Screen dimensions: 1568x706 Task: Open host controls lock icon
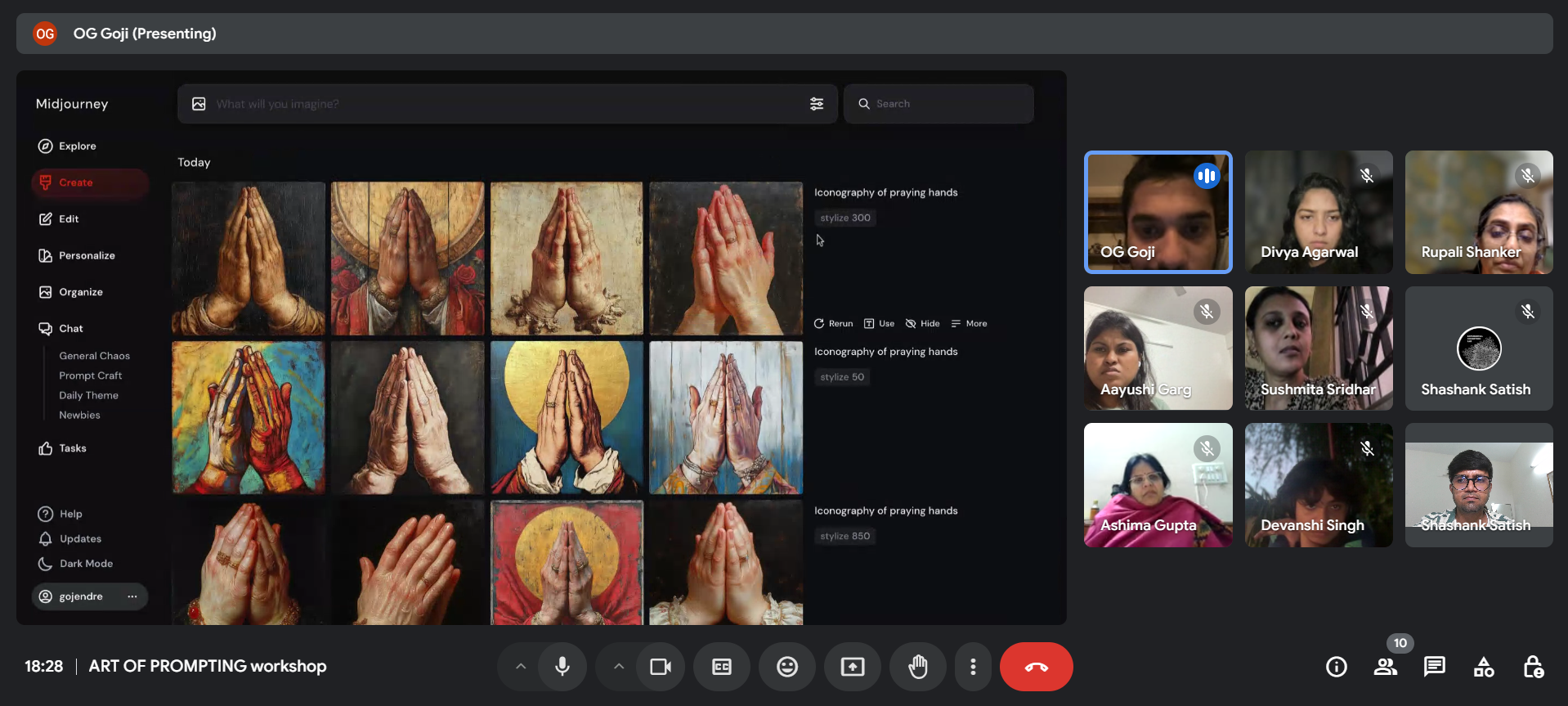[x=1533, y=667]
